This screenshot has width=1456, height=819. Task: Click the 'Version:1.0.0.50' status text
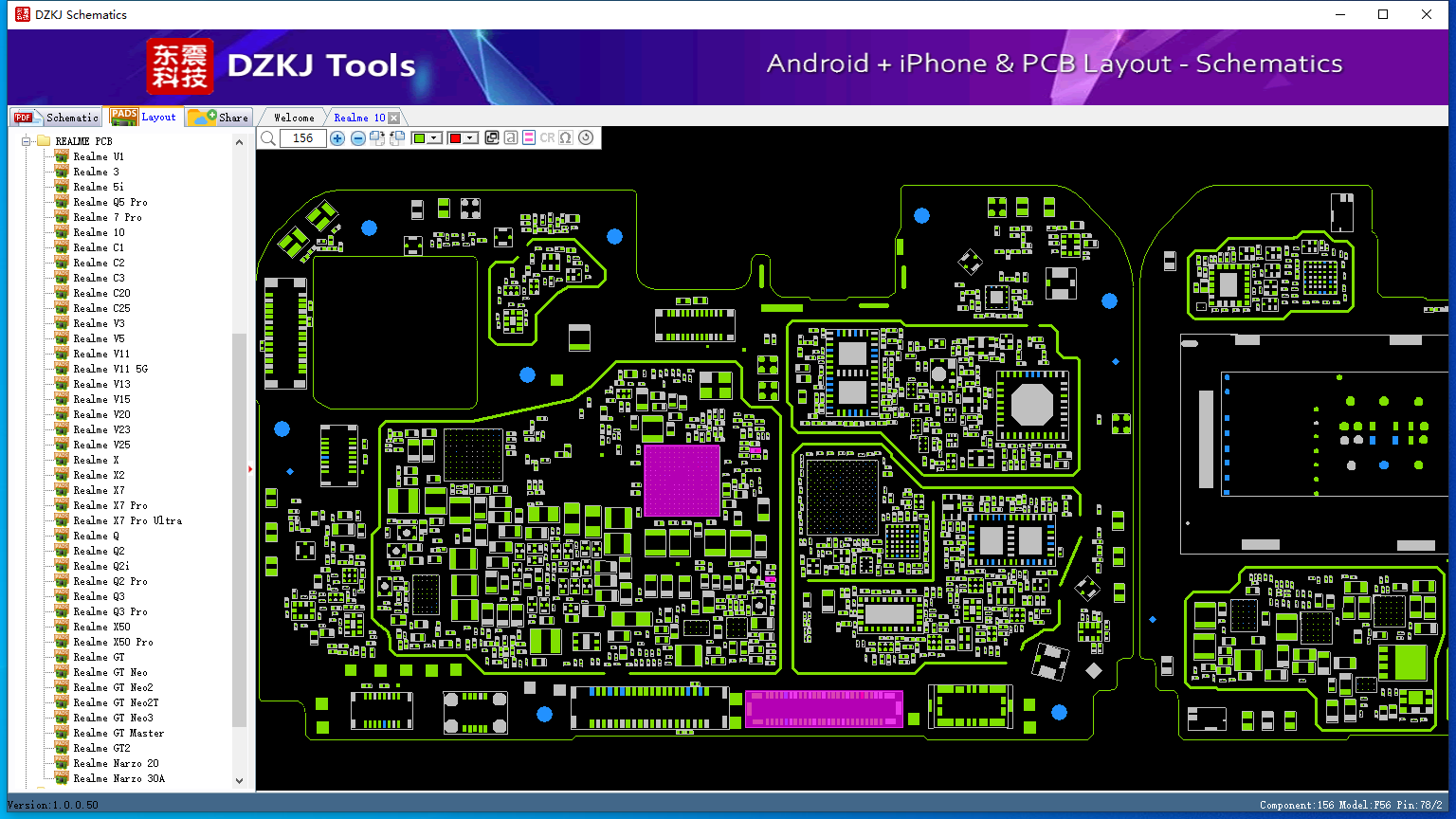pos(53,805)
